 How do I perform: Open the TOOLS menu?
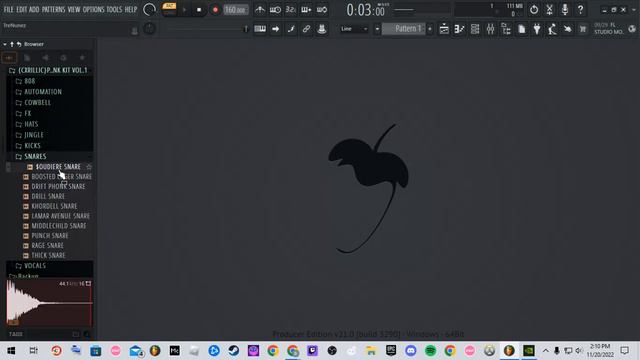[114, 9]
